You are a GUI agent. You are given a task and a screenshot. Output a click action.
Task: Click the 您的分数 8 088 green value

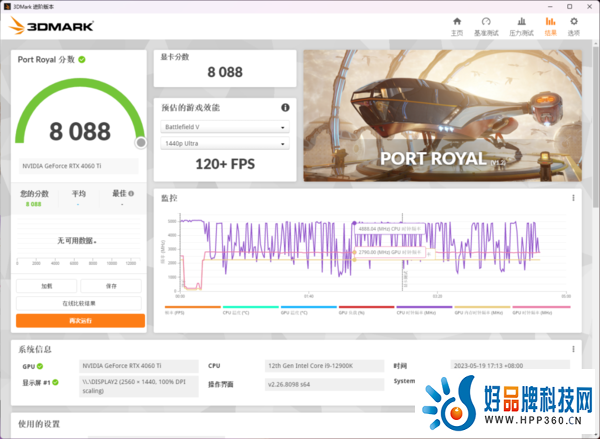33,204
